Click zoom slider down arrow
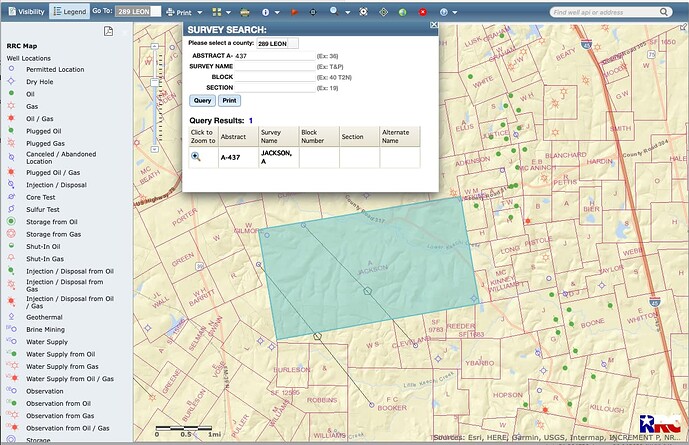This screenshot has height=445, width=689. pos(155,149)
